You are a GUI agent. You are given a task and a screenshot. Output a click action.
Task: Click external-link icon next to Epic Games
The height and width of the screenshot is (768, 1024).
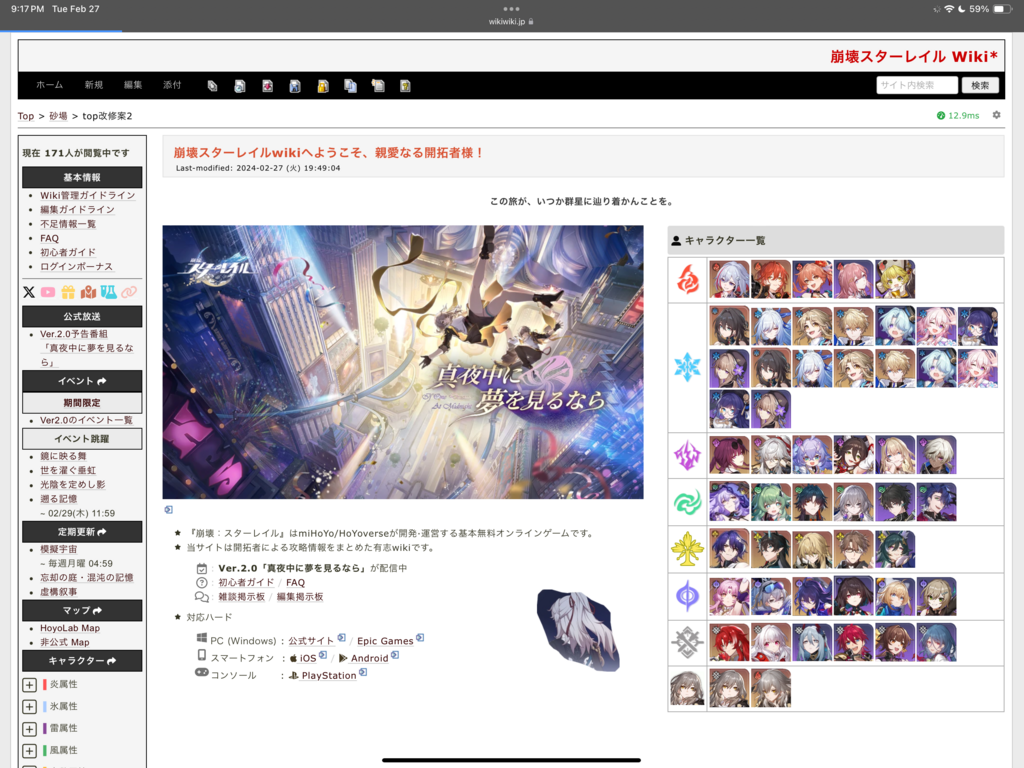point(420,638)
